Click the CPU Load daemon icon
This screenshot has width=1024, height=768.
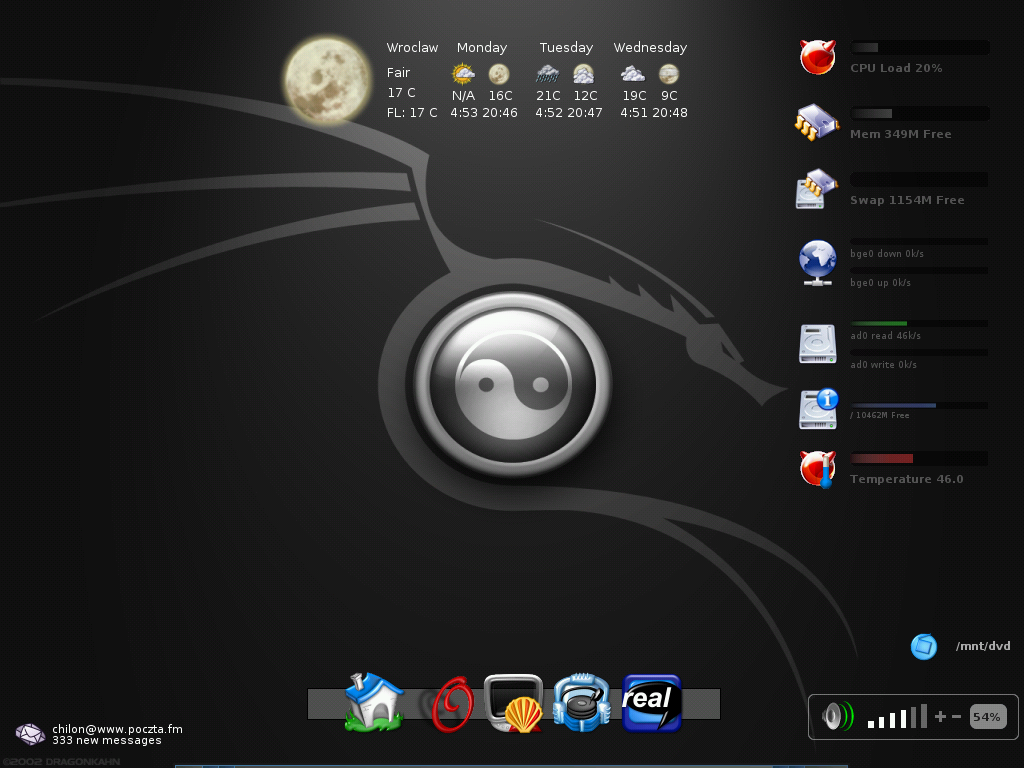point(817,57)
